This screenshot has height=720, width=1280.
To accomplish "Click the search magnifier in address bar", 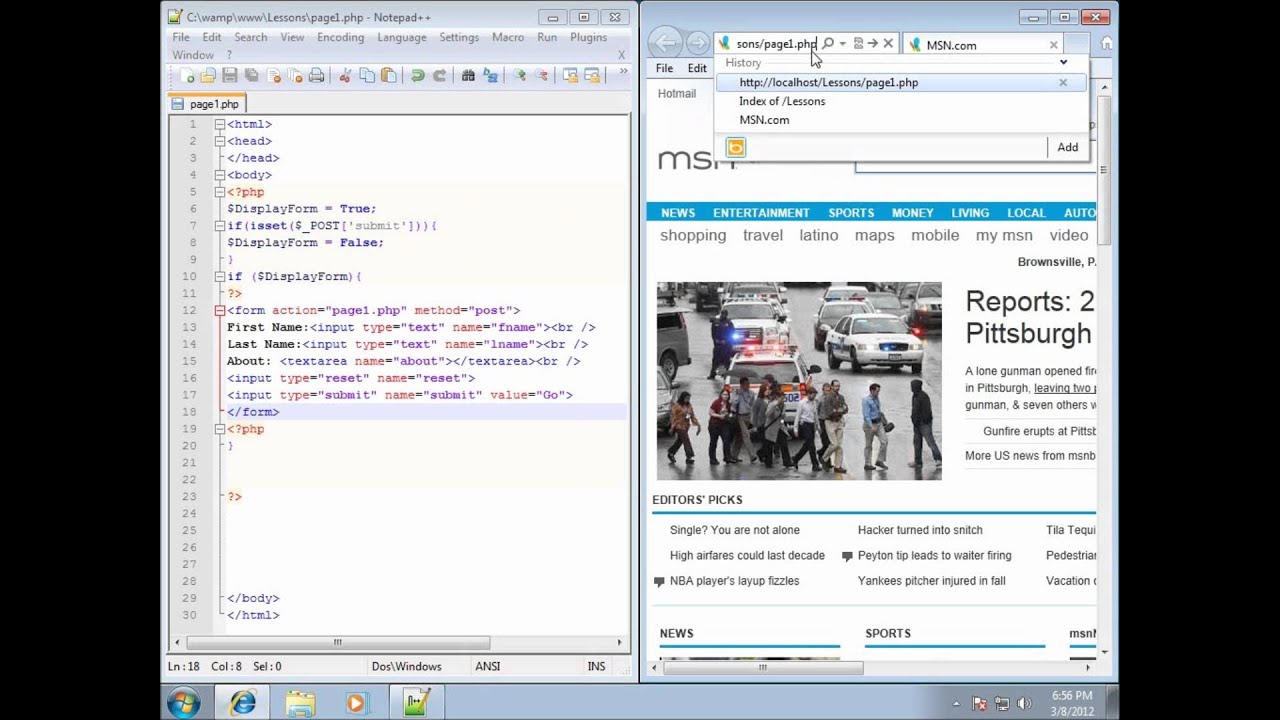I will pyautogui.click(x=828, y=44).
